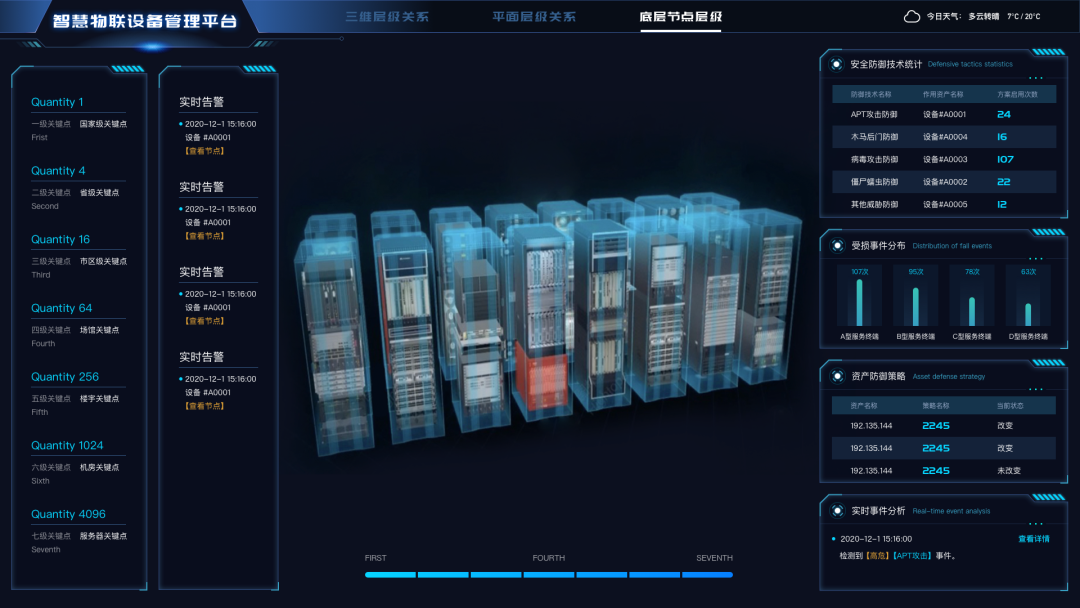
Task: Click the 受损事件分布 panel icon
Action: [x=836, y=245]
